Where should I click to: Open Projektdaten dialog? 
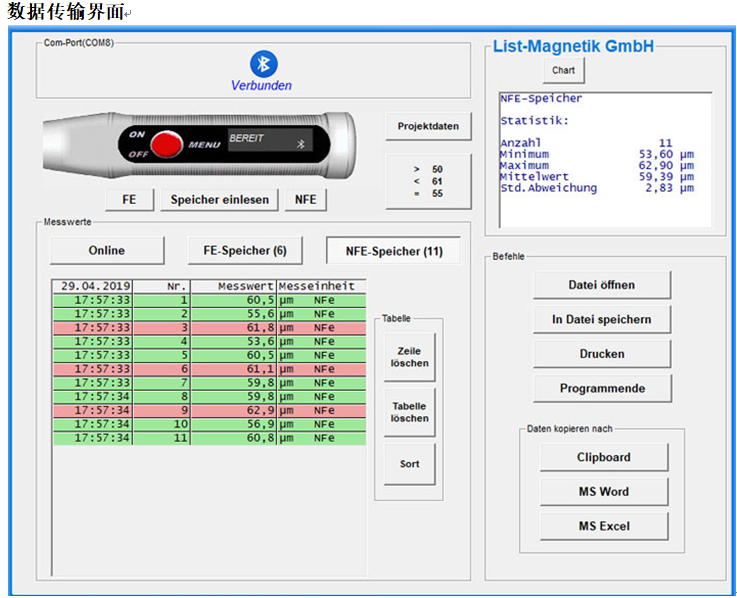(x=428, y=126)
